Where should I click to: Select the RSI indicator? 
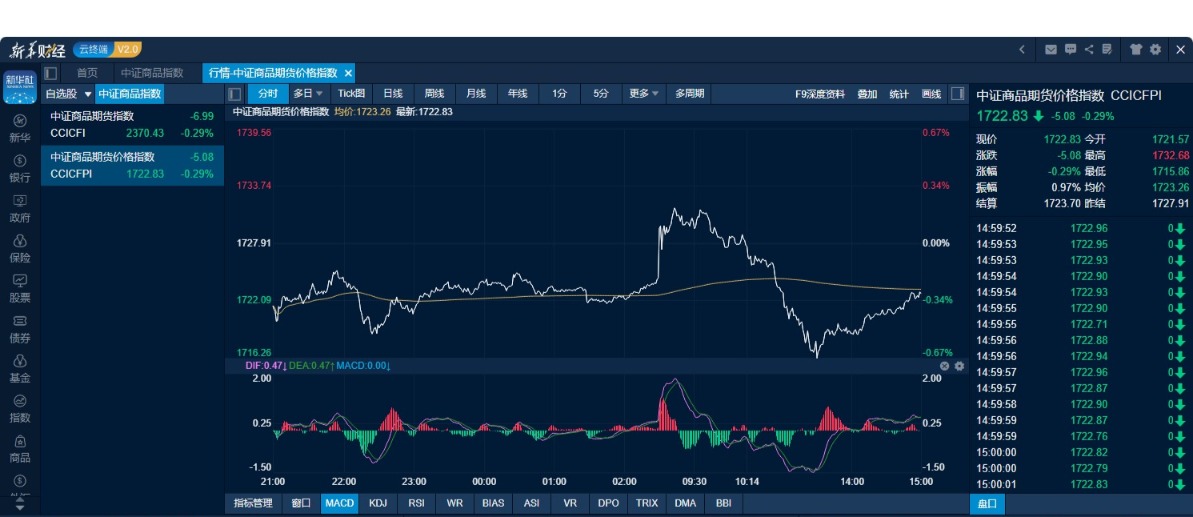pos(416,503)
